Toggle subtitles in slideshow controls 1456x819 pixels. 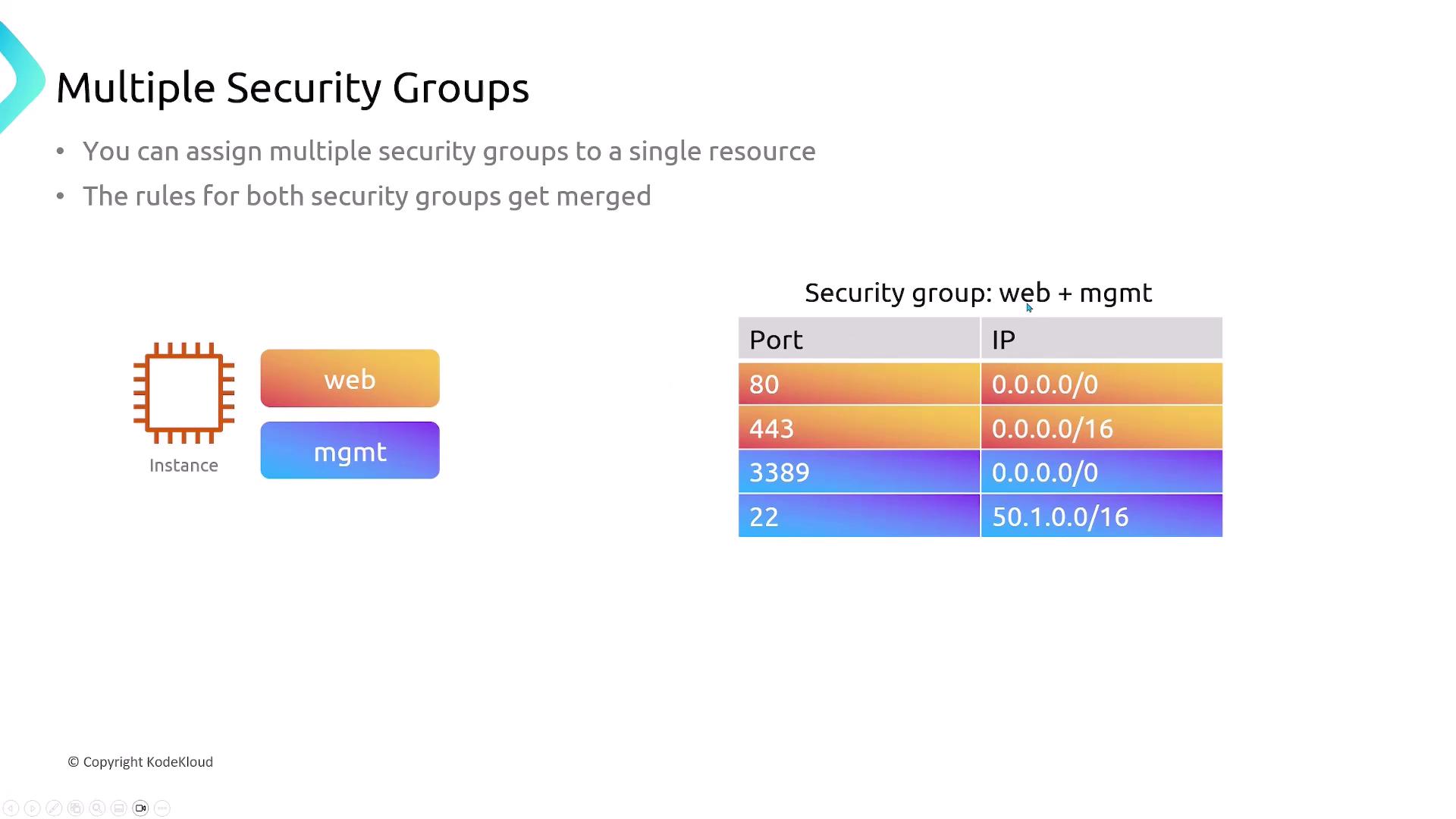click(x=118, y=808)
